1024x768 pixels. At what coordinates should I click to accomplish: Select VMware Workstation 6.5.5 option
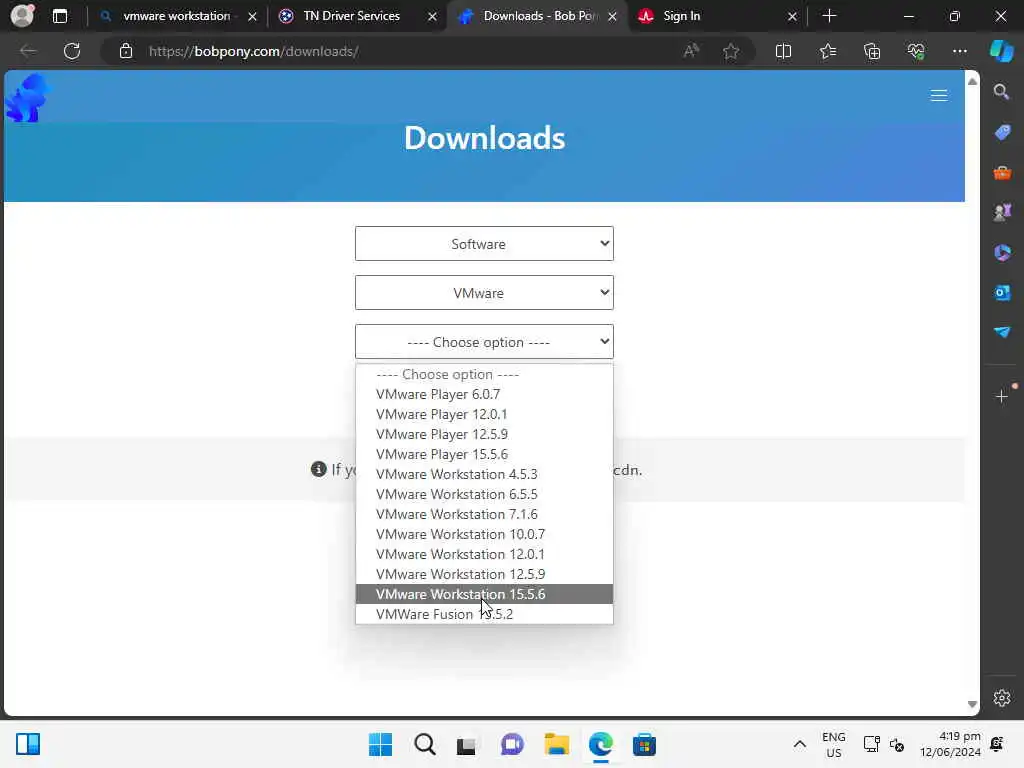click(x=484, y=494)
